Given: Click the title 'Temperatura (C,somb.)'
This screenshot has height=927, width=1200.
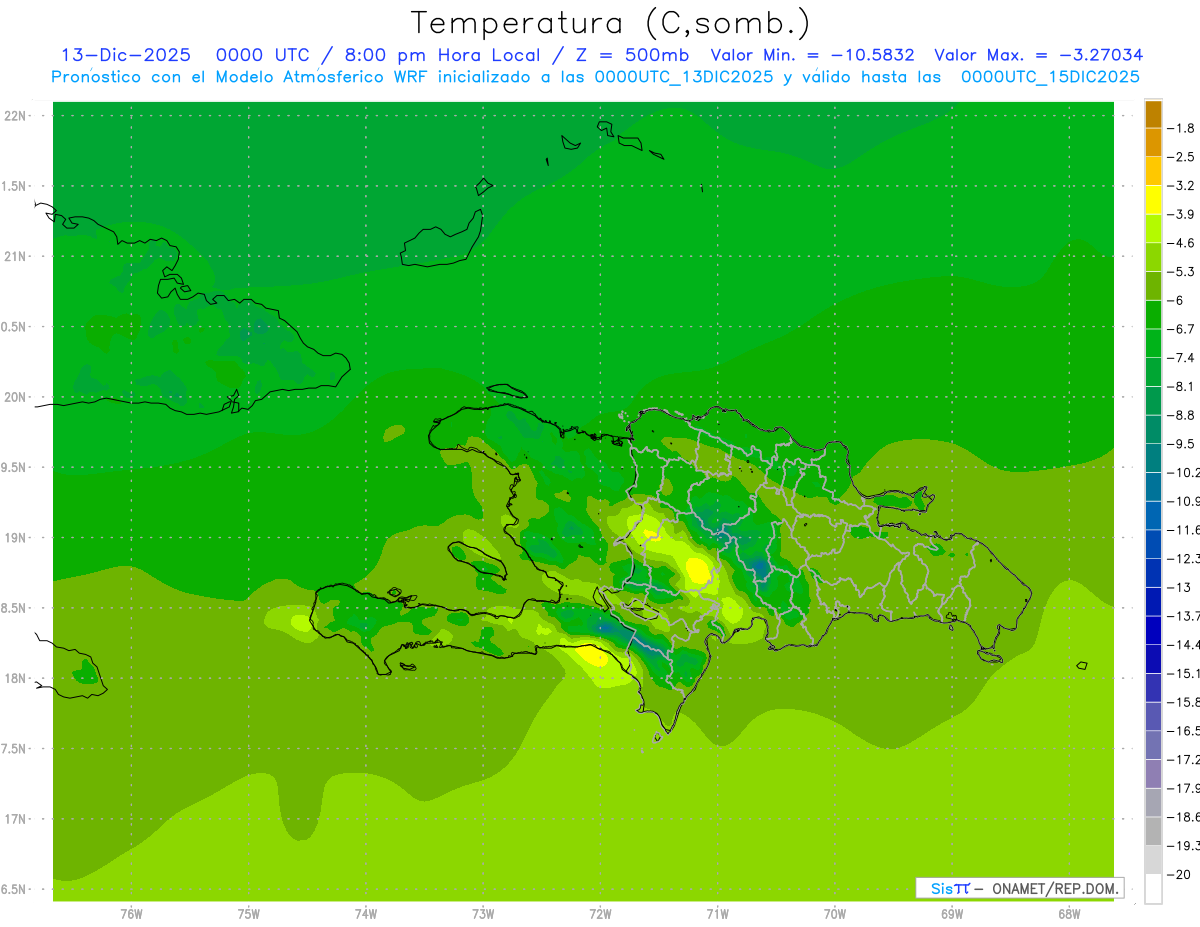Looking at the screenshot, I should 610,23.
